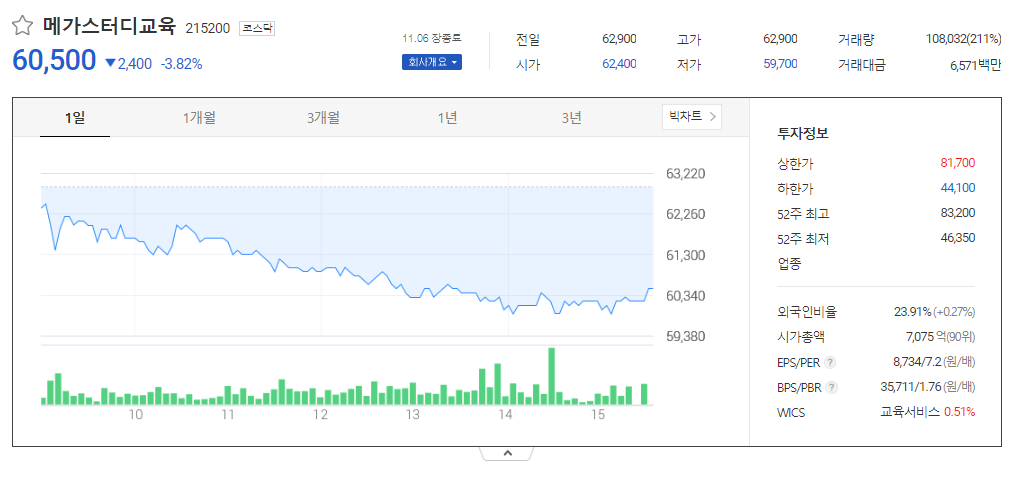Click the 거래대금 value 6,571백만

(x=975, y=65)
